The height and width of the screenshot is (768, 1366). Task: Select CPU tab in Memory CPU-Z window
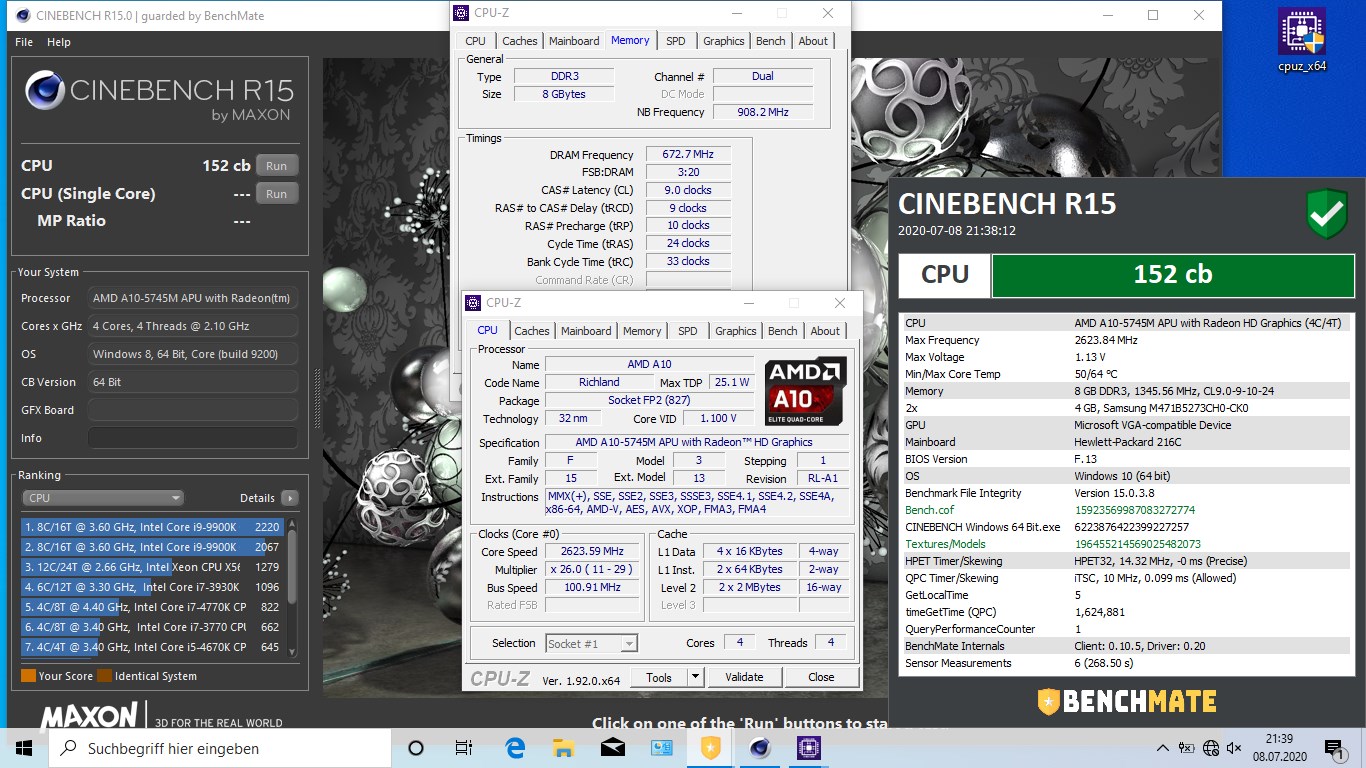(476, 41)
